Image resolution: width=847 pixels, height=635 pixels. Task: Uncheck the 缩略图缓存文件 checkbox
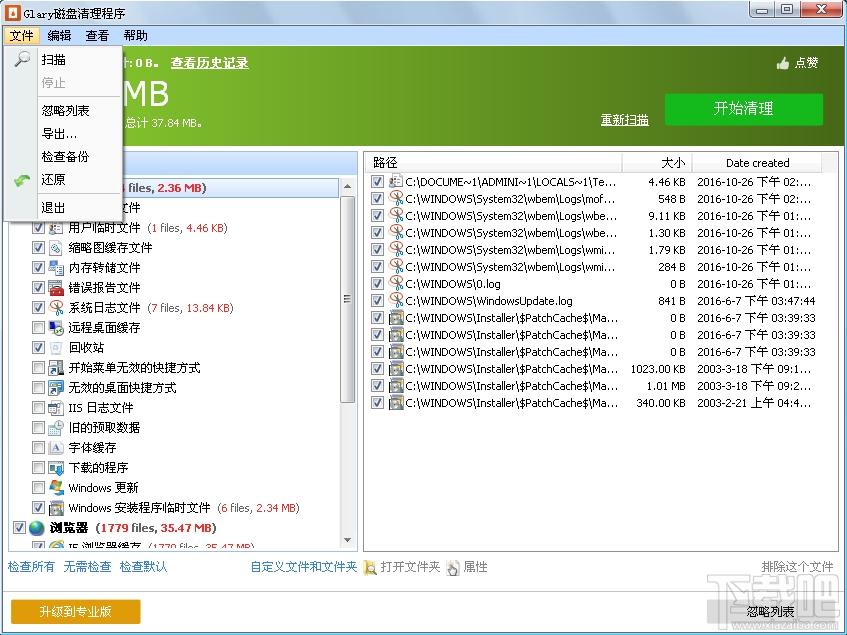pos(38,248)
